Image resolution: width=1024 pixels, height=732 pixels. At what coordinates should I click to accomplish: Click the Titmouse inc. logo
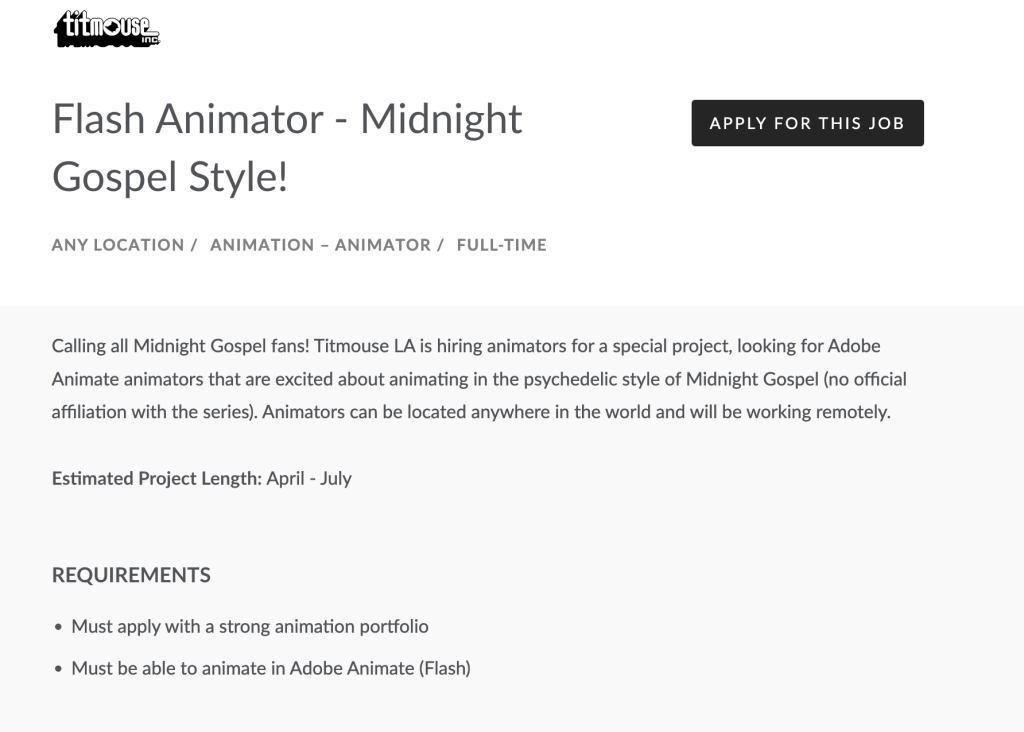[x=107, y=29]
